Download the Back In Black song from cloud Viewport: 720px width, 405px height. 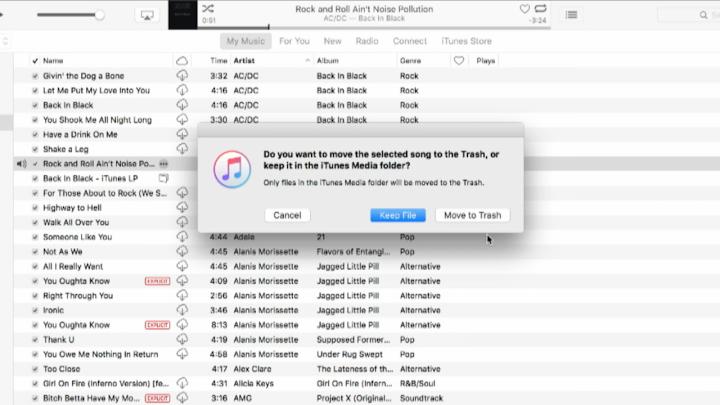point(182,105)
